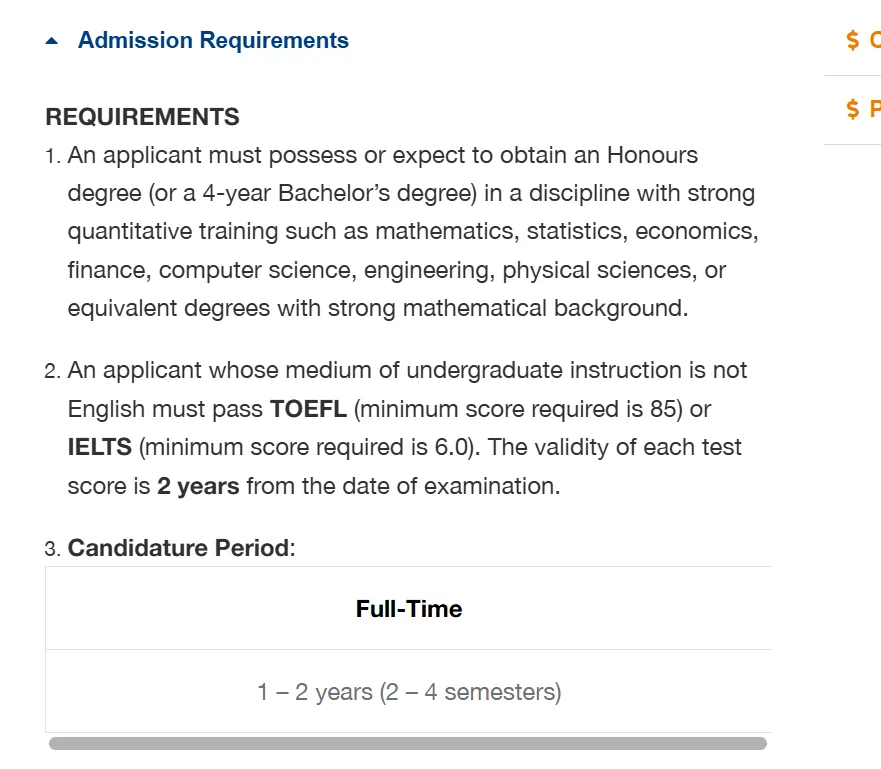Click the bold TOEFL text
Viewport: 881px width, 769px height.
point(308,409)
